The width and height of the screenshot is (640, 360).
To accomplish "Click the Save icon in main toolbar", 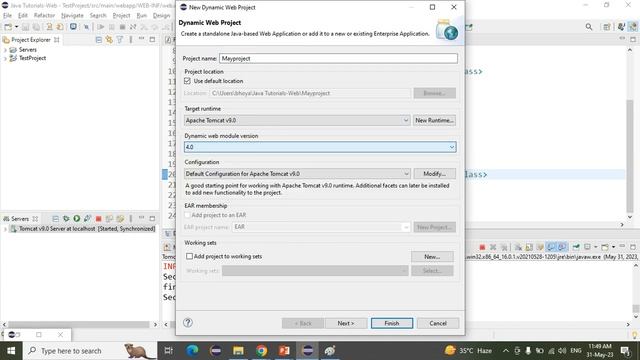I will (25, 27).
